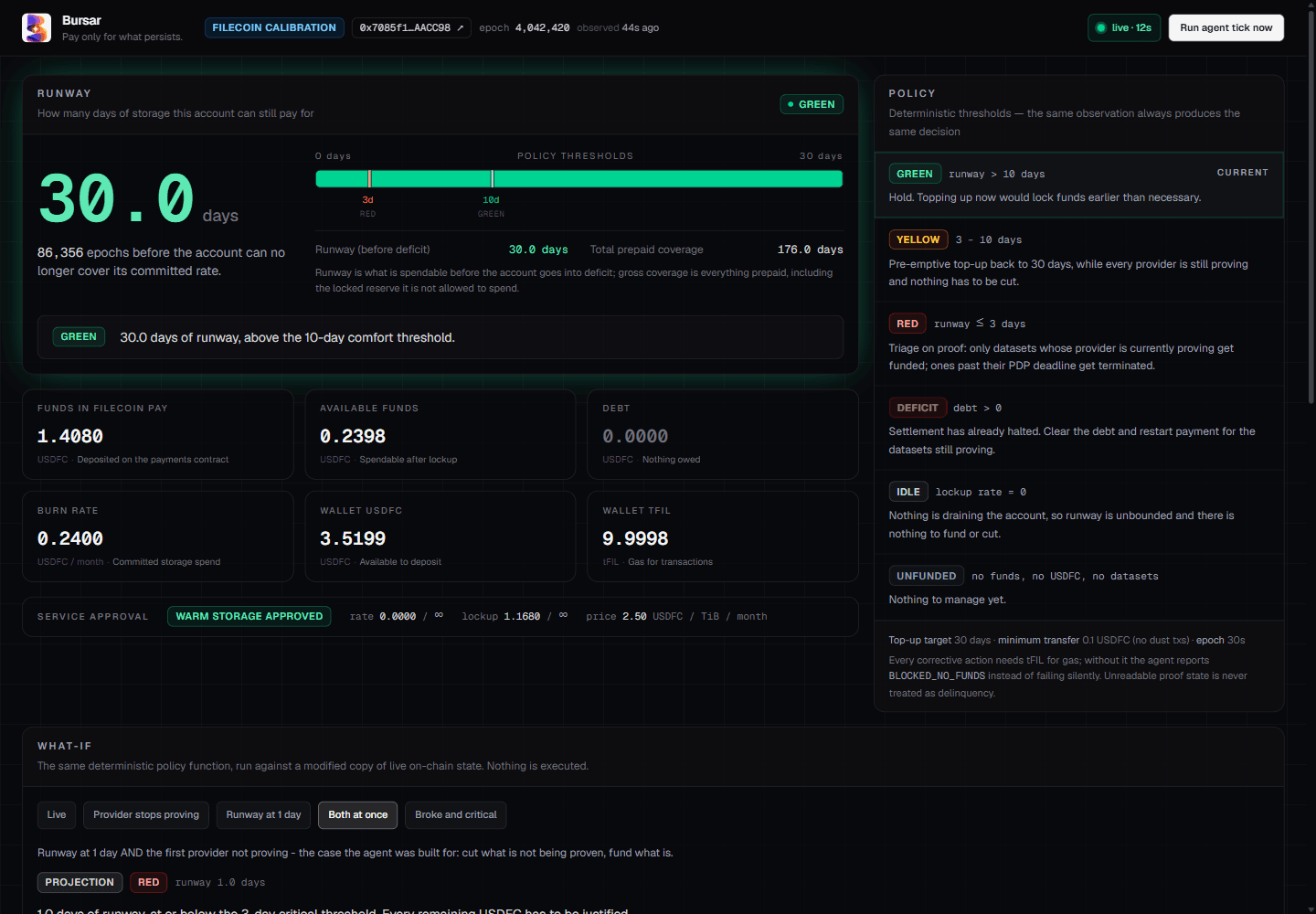Click the Bursar app logo icon

(x=37, y=27)
